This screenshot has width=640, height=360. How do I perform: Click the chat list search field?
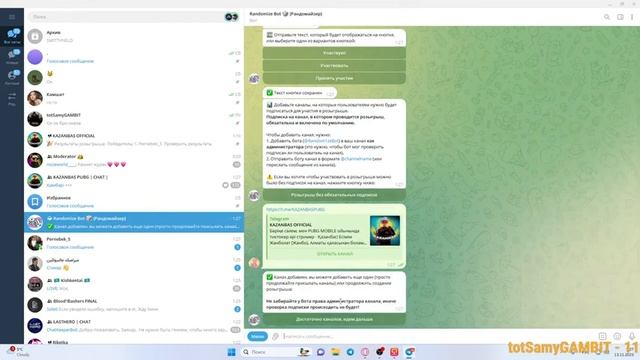point(127,17)
